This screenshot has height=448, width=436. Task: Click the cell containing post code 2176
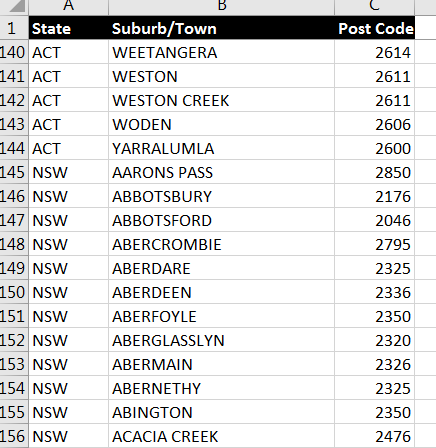pos(375,196)
